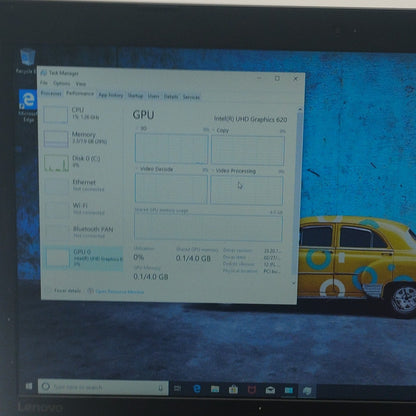Screen dimensions: 416x416
Task: Open the Bluetooth PAN performance entry
Action: [x=82, y=232]
